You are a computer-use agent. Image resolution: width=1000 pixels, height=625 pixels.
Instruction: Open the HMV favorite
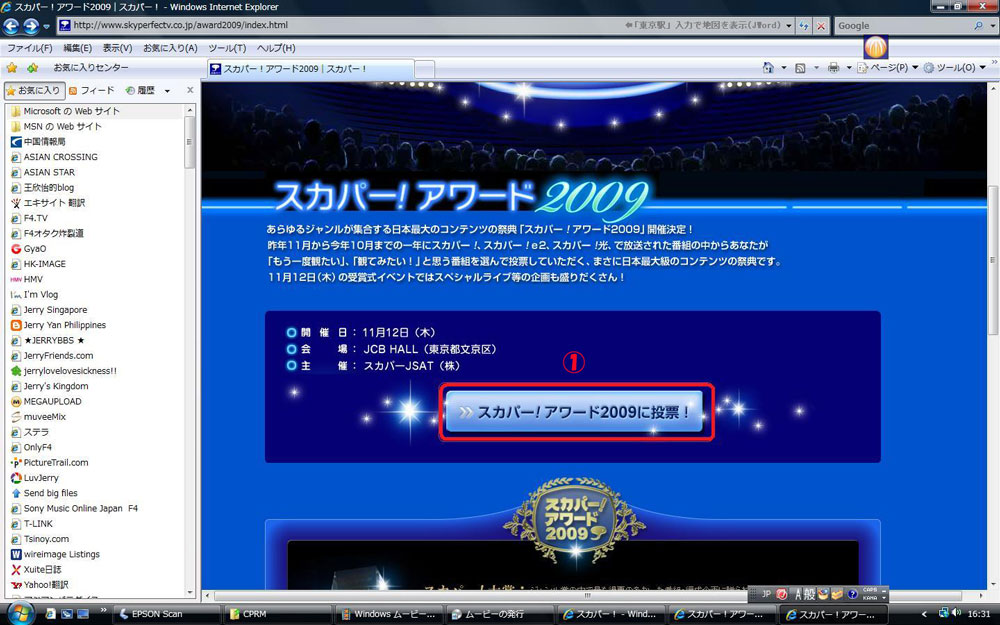coord(27,279)
